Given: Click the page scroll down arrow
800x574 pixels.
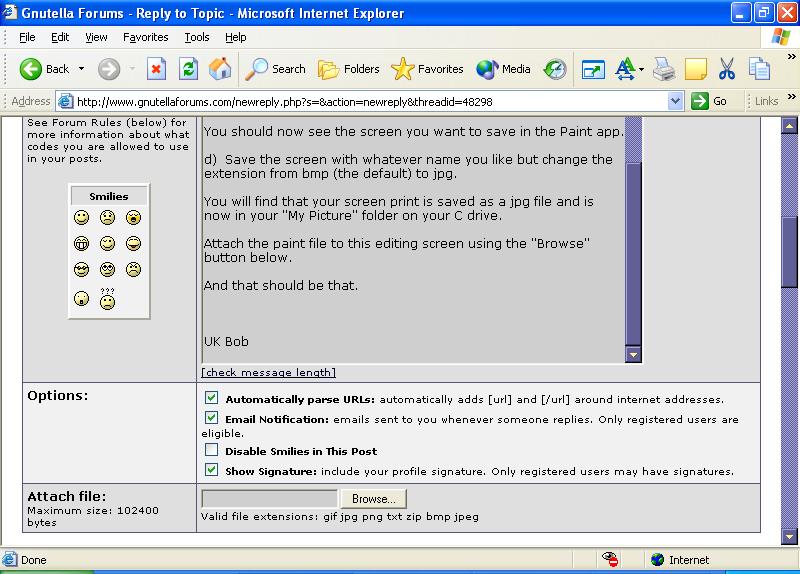Looking at the screenshot, I should [x=789, y=536].
